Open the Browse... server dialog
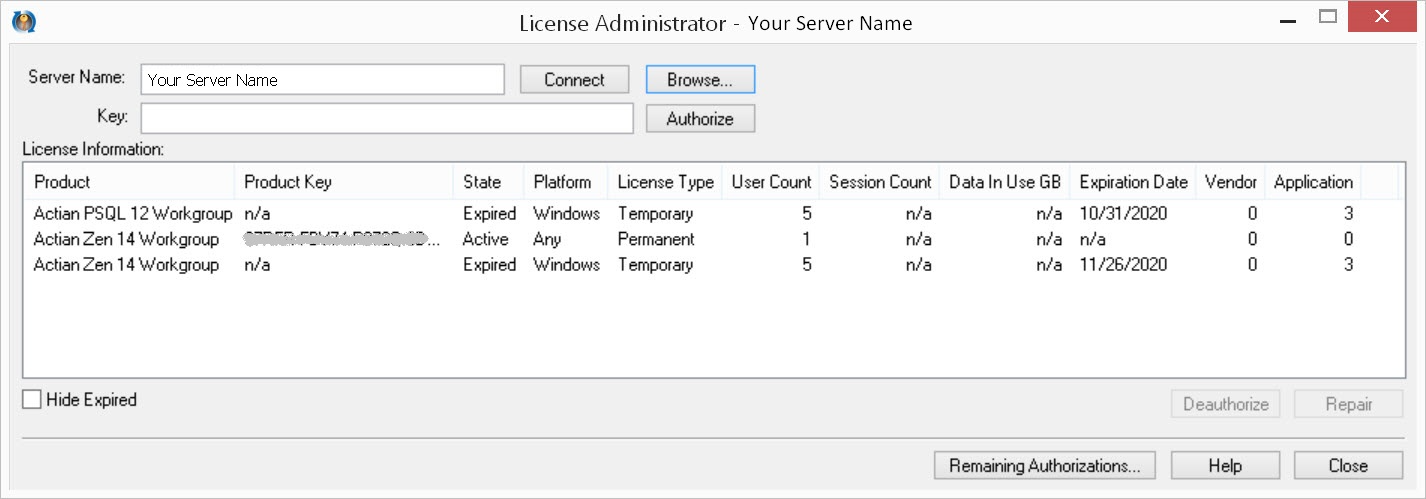This screenshot has width=1426, height=499. tap(700, 80)
